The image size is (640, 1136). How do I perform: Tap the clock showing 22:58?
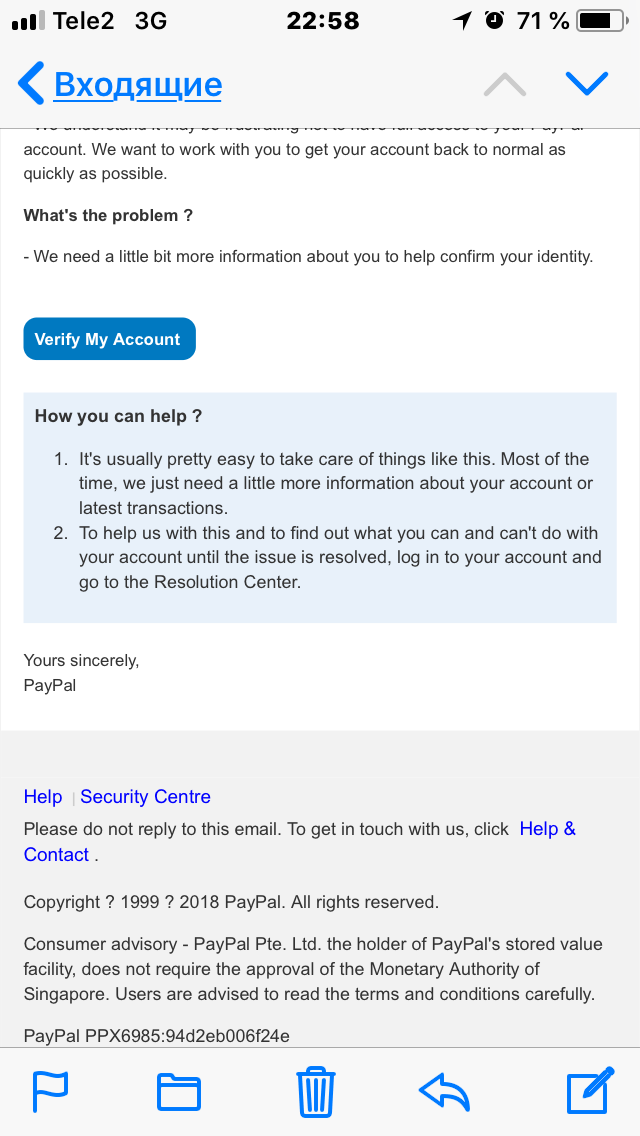coord(322,21)
